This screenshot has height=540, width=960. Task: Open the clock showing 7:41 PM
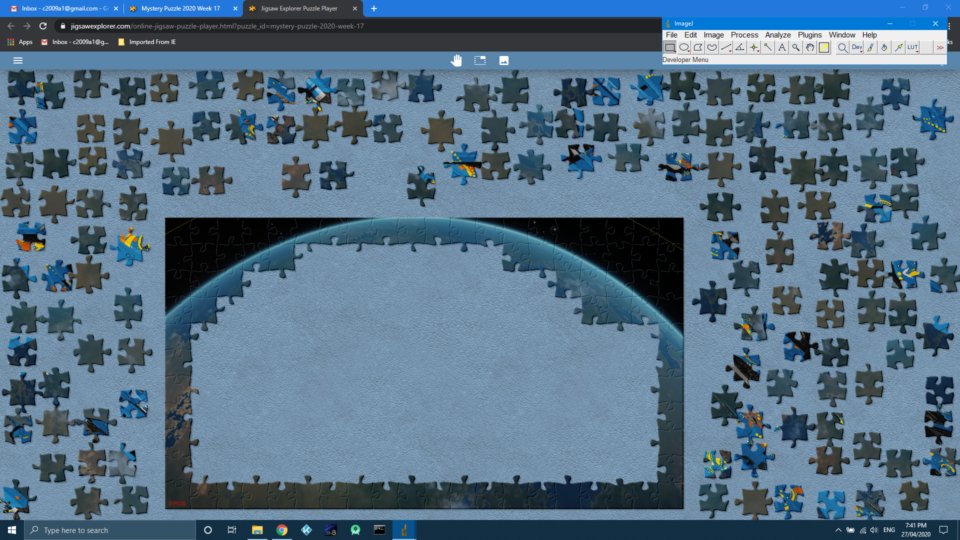pyautogui.click(x=915, y=530)
